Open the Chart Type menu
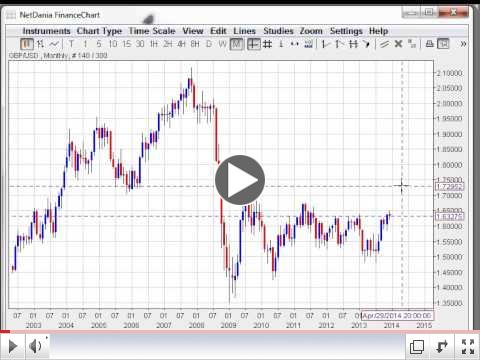This screenshot has height=360, width=480. tap(99, 31)
